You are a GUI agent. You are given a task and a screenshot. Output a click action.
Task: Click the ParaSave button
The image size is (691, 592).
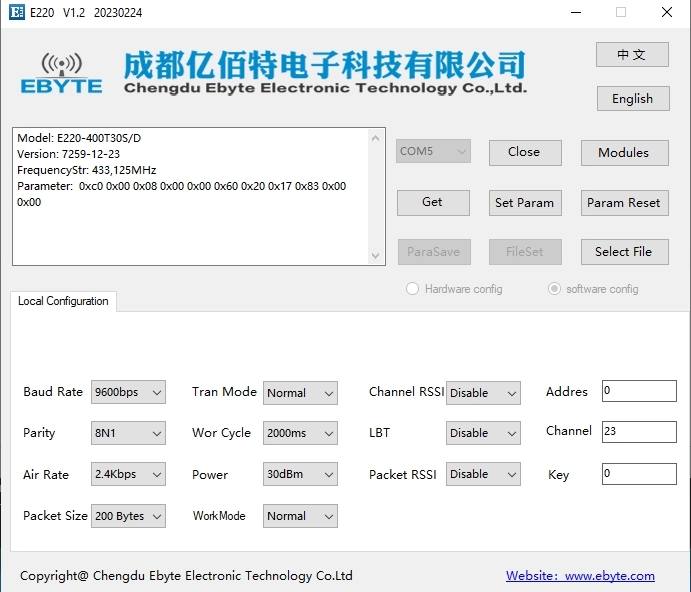[x=434, y=252]
